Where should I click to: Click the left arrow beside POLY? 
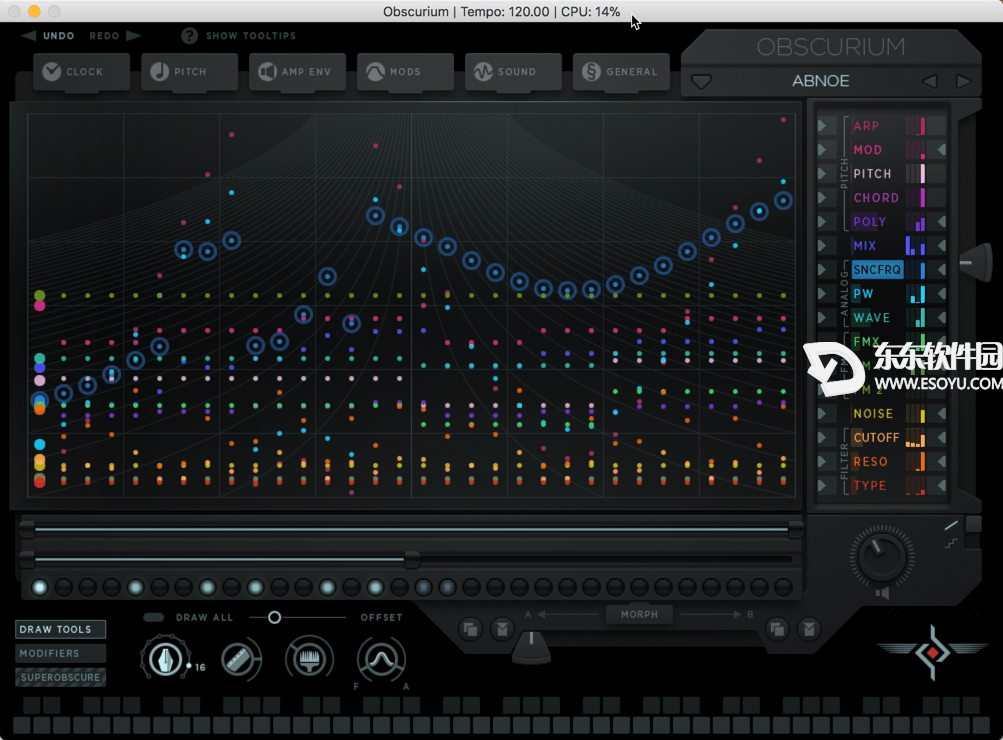pos(942,222)
